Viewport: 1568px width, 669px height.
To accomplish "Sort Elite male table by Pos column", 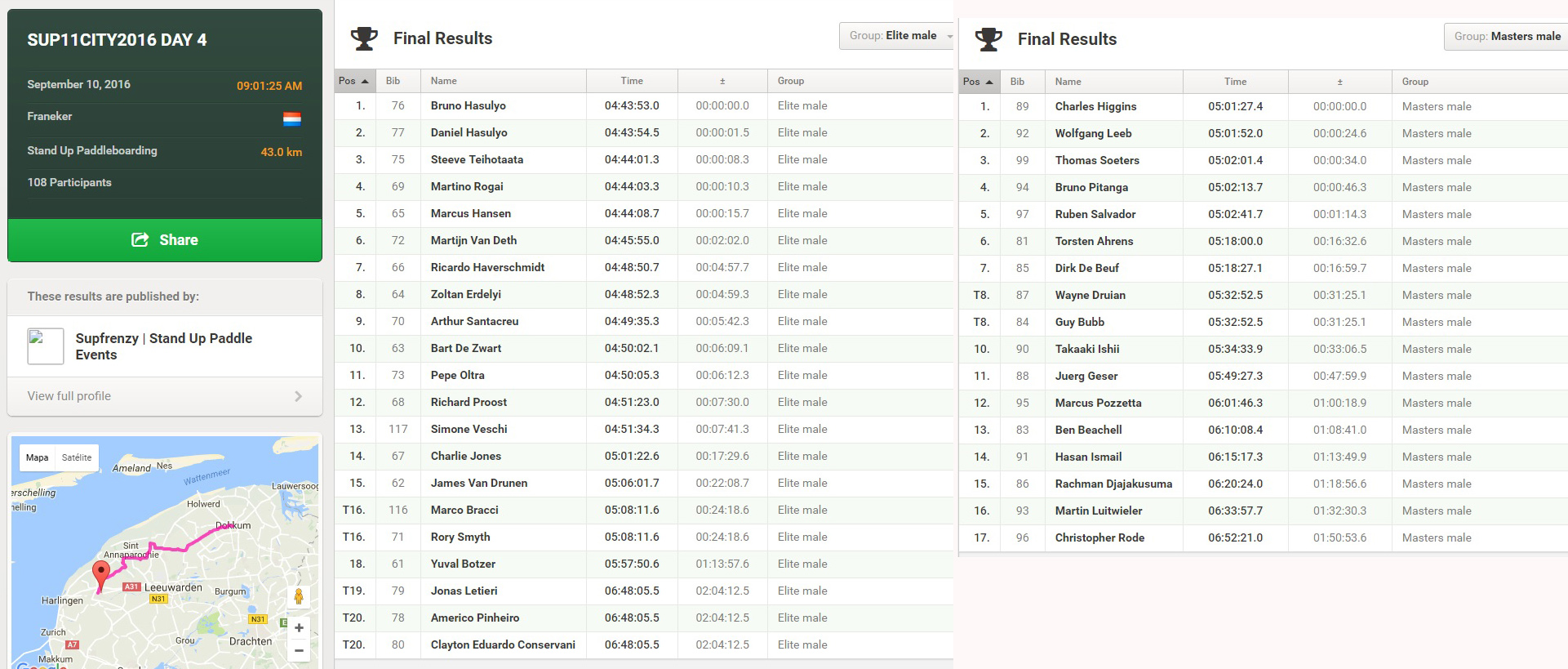I will pos(355,81).
